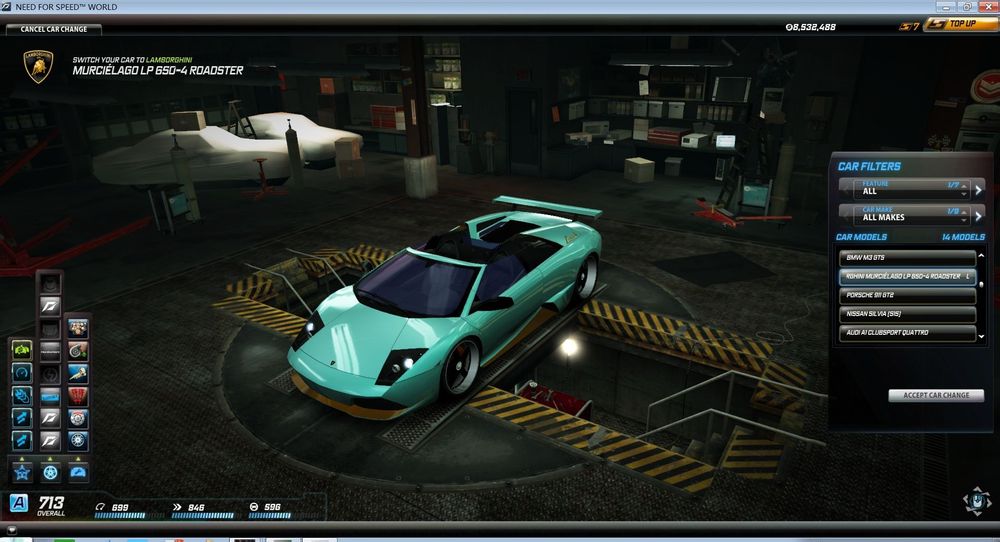Select the blue license plate style slot
This screenshot has height=542, width=1000.
point(50,396)
